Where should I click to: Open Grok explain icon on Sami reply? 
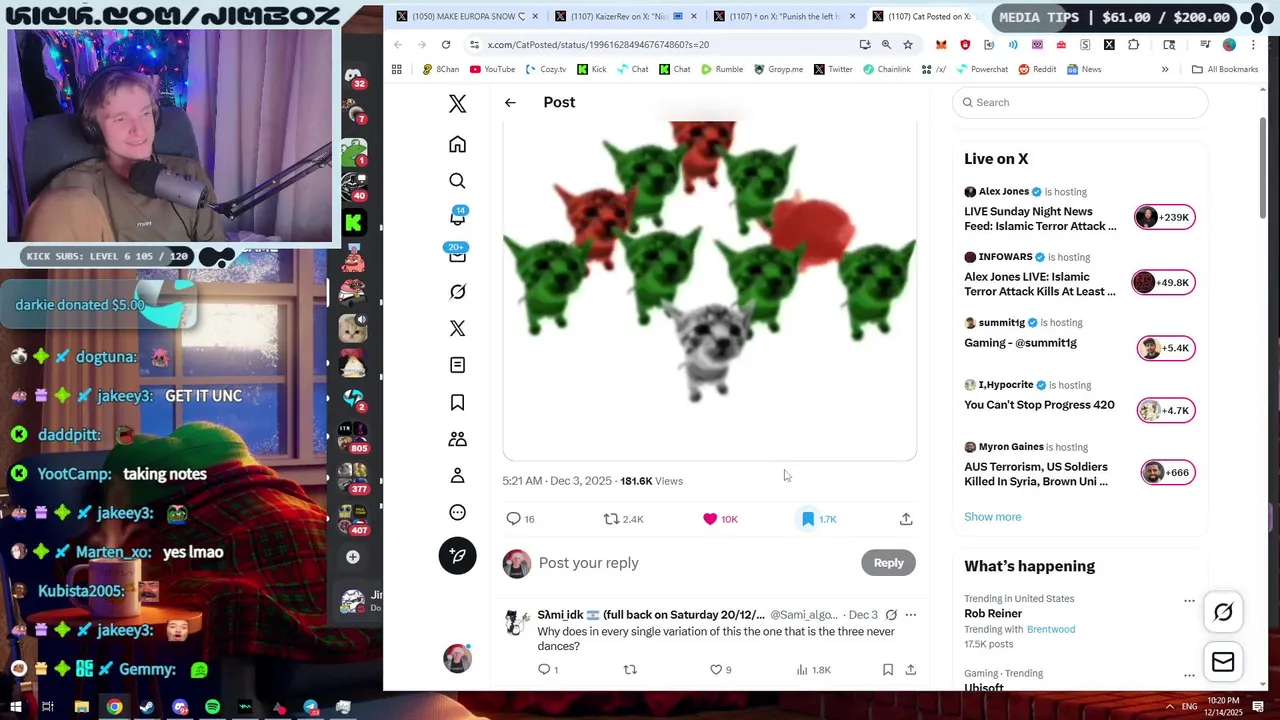tap(891, 615)
